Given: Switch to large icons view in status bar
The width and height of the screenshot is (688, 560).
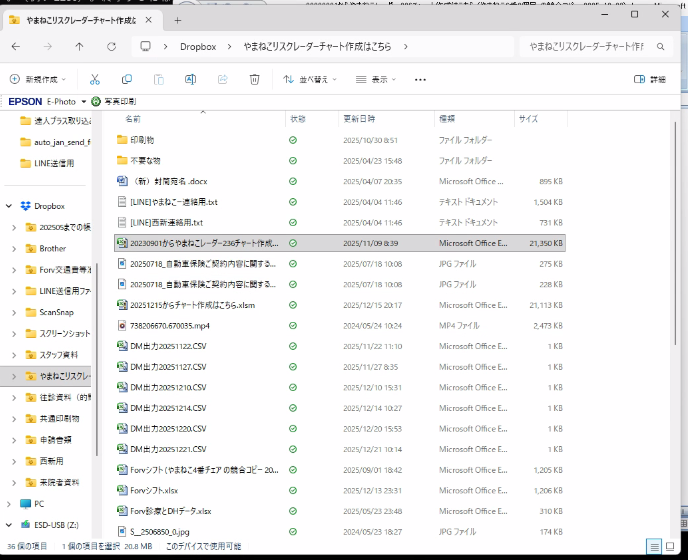Looking at the screenshot, I should click(672, 546).
